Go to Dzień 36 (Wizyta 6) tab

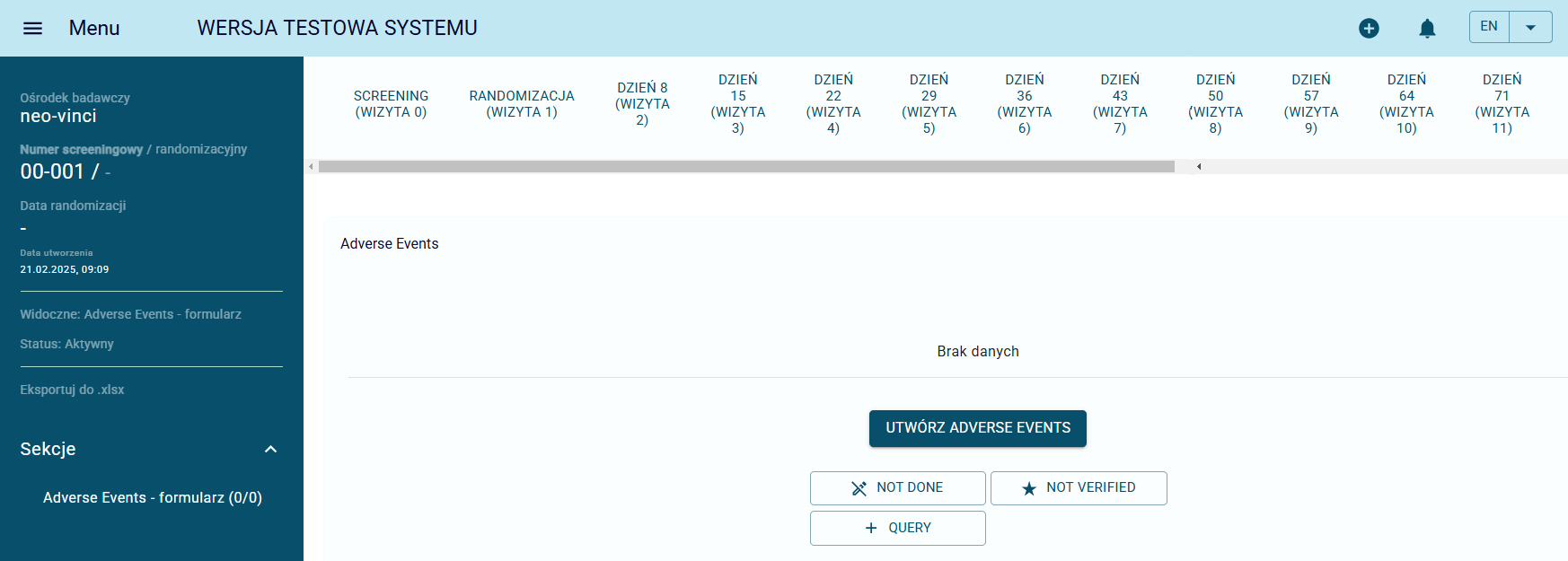pyautogui.click(x=1025, y=104)
